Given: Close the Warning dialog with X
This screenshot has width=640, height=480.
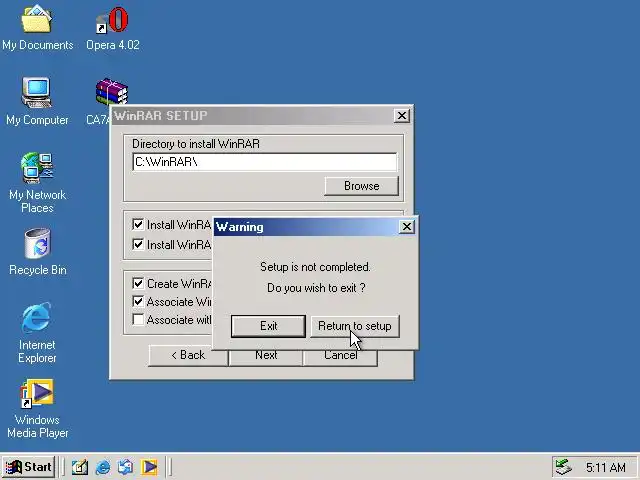Looking at the screenshot, I should (407, 227).
